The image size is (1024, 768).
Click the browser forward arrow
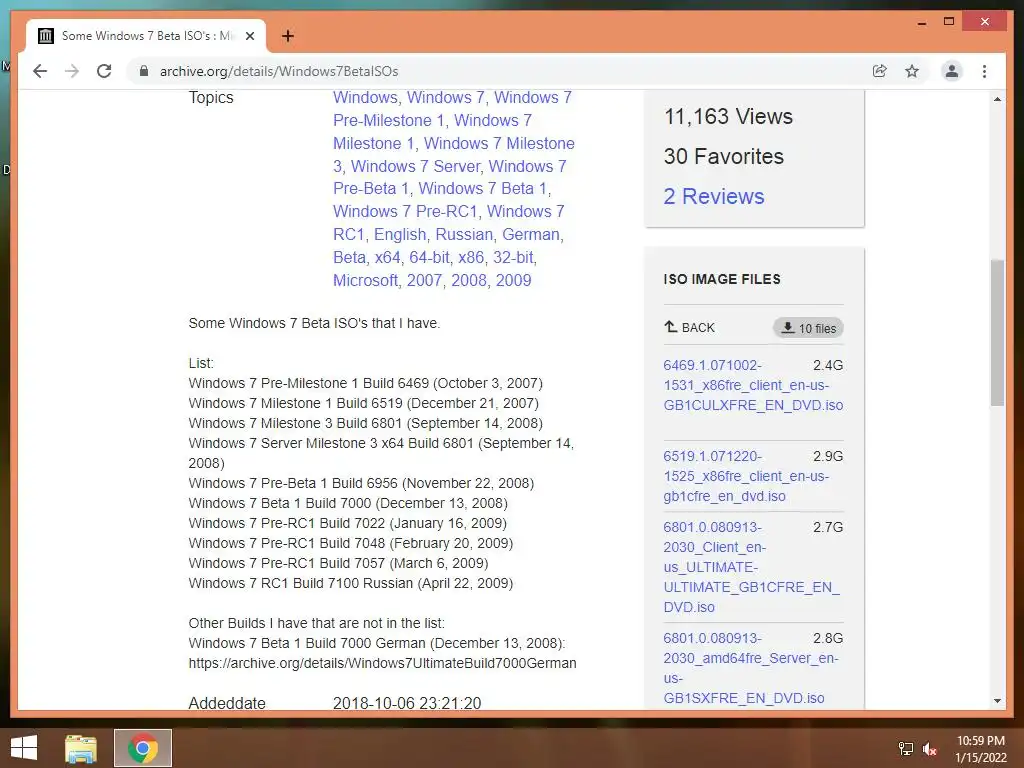[x=72, y=71]
